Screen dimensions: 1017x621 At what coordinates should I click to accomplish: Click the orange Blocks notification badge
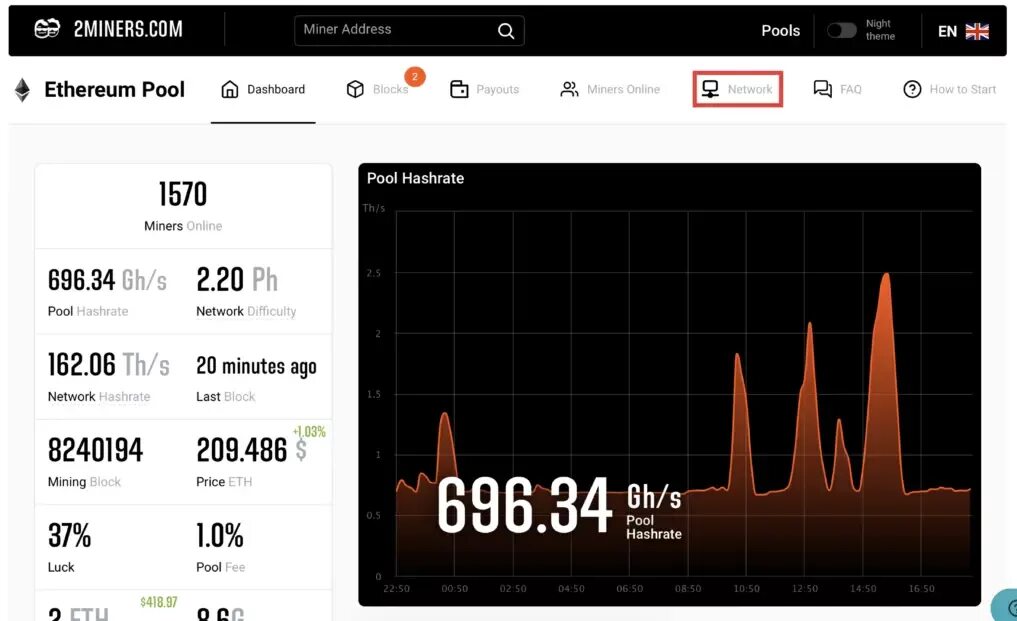click(415, 77)
